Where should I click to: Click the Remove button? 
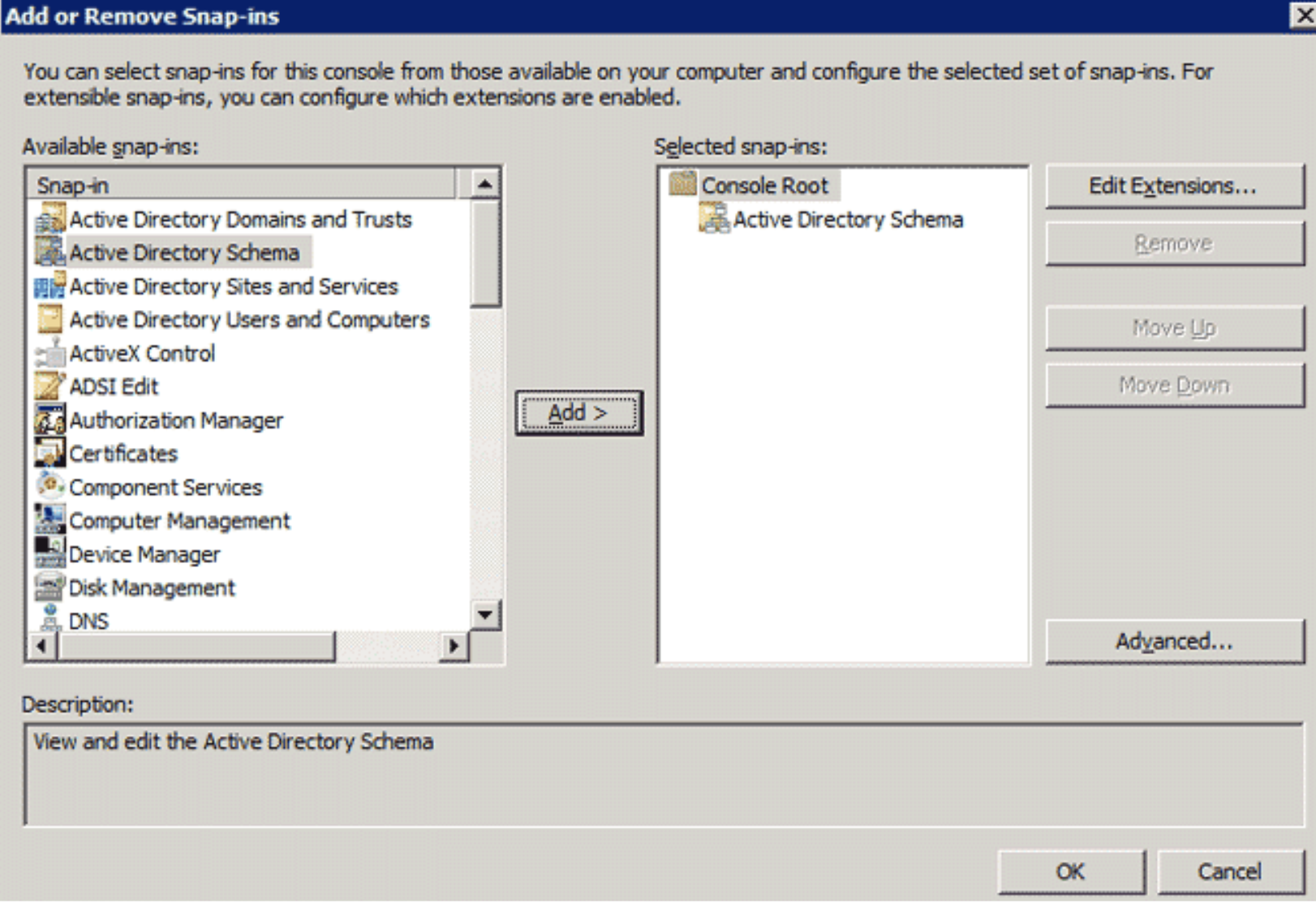tap(1174, 243)
